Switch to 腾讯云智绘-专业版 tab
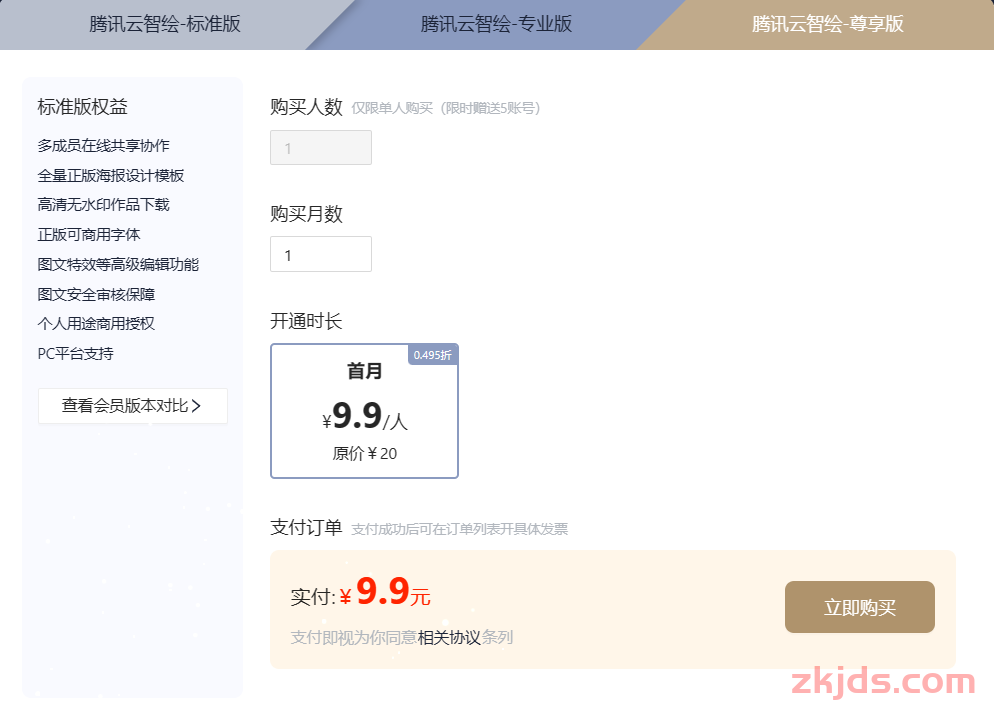The height and width of the screenshot is (713, 994). [x=496, y=24]
